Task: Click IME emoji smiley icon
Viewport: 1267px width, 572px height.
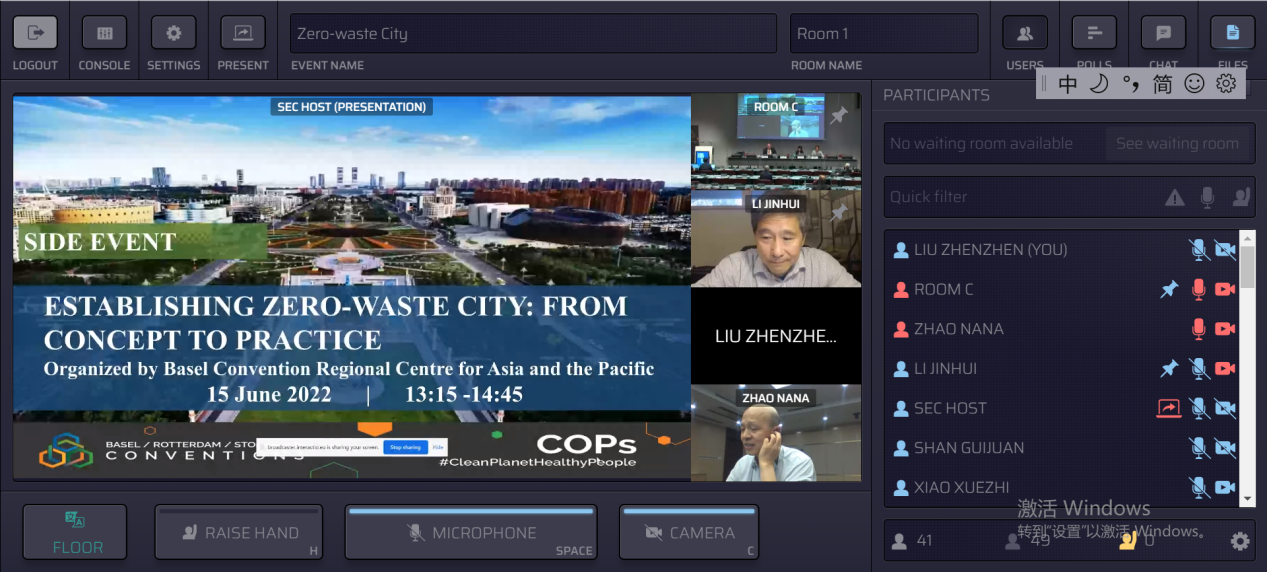Action: coord(1194,84)
